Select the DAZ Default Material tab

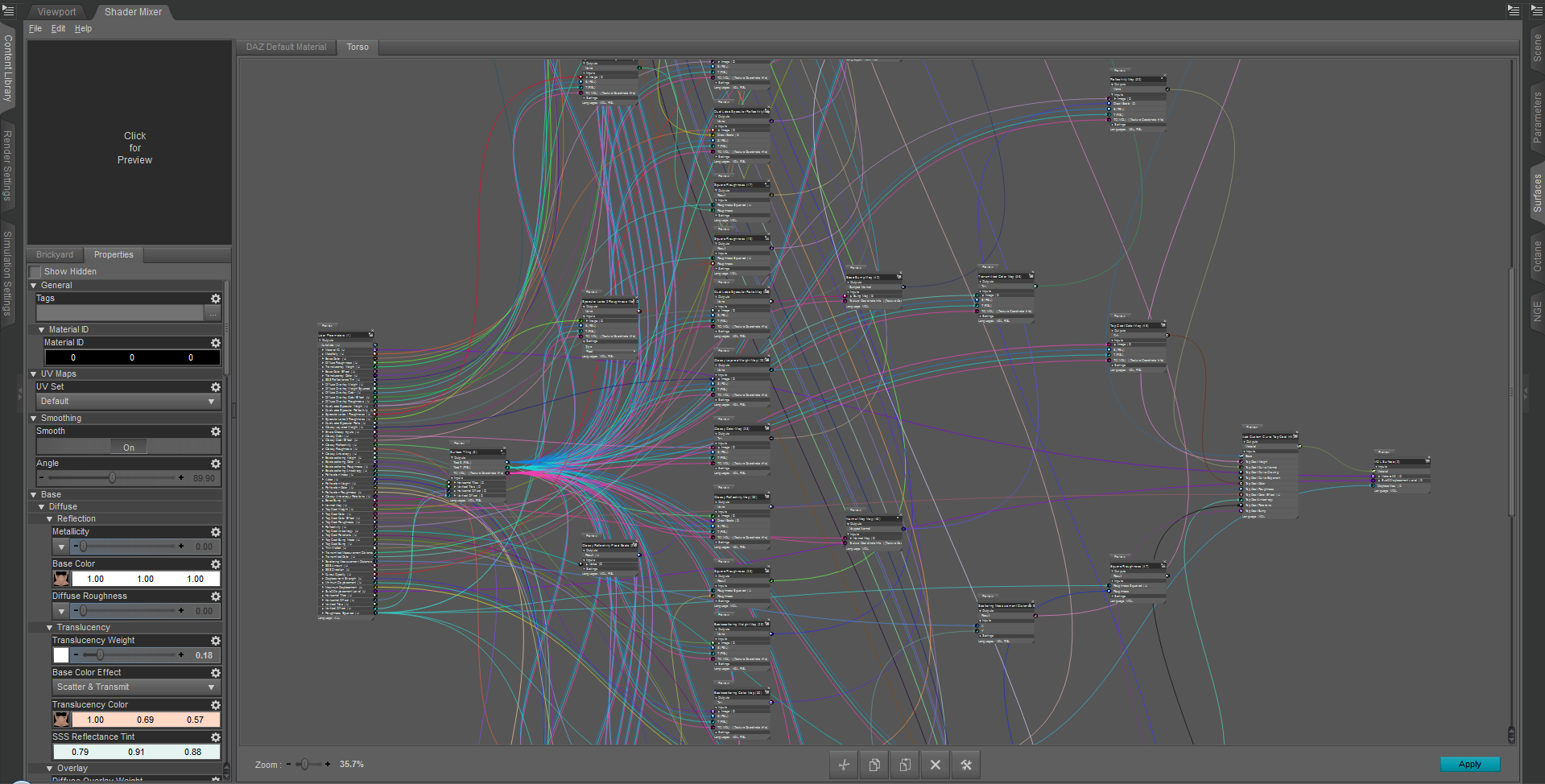point(287,47)
